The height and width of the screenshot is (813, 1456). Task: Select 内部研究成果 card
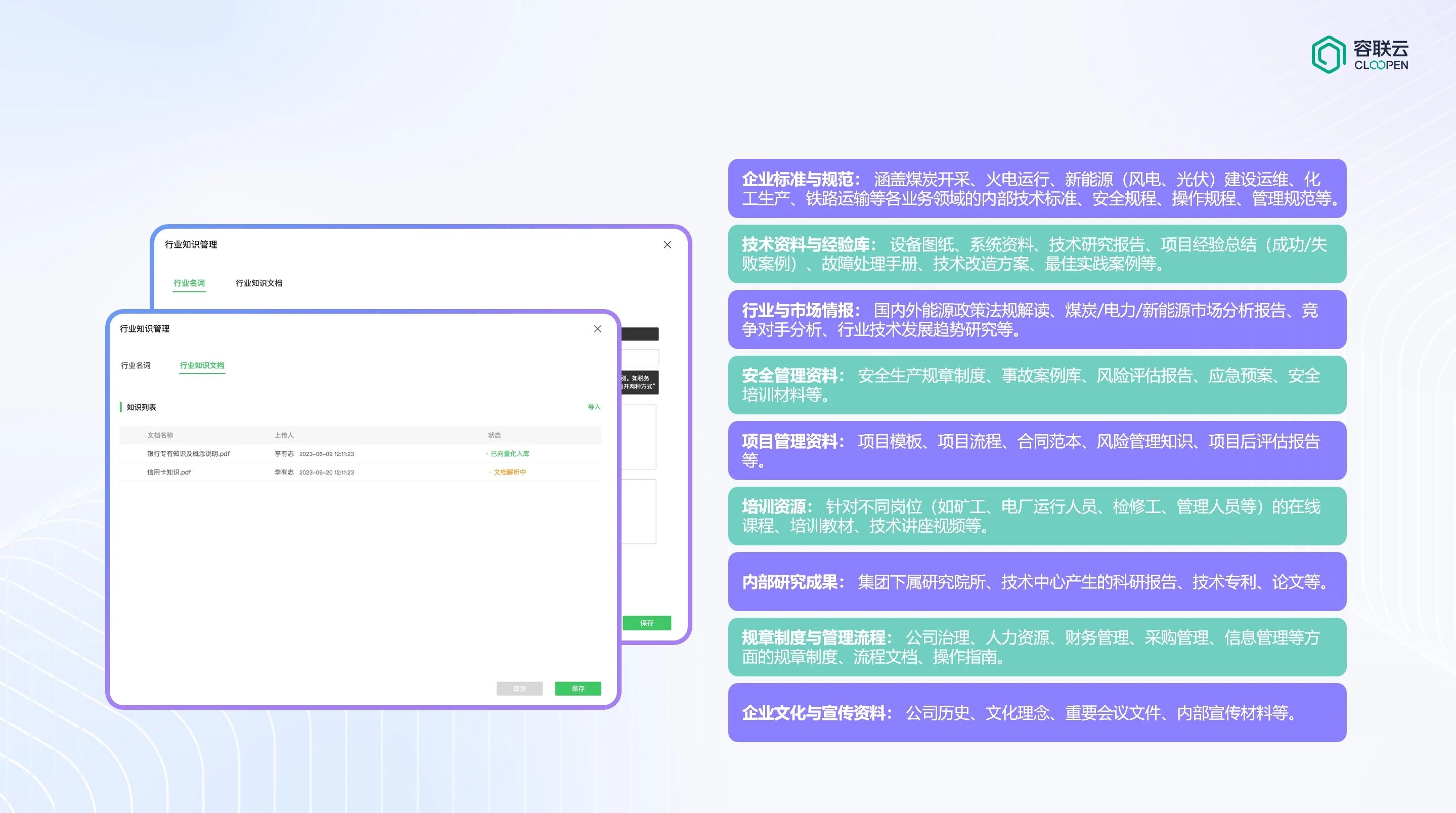click(1037, 582)
